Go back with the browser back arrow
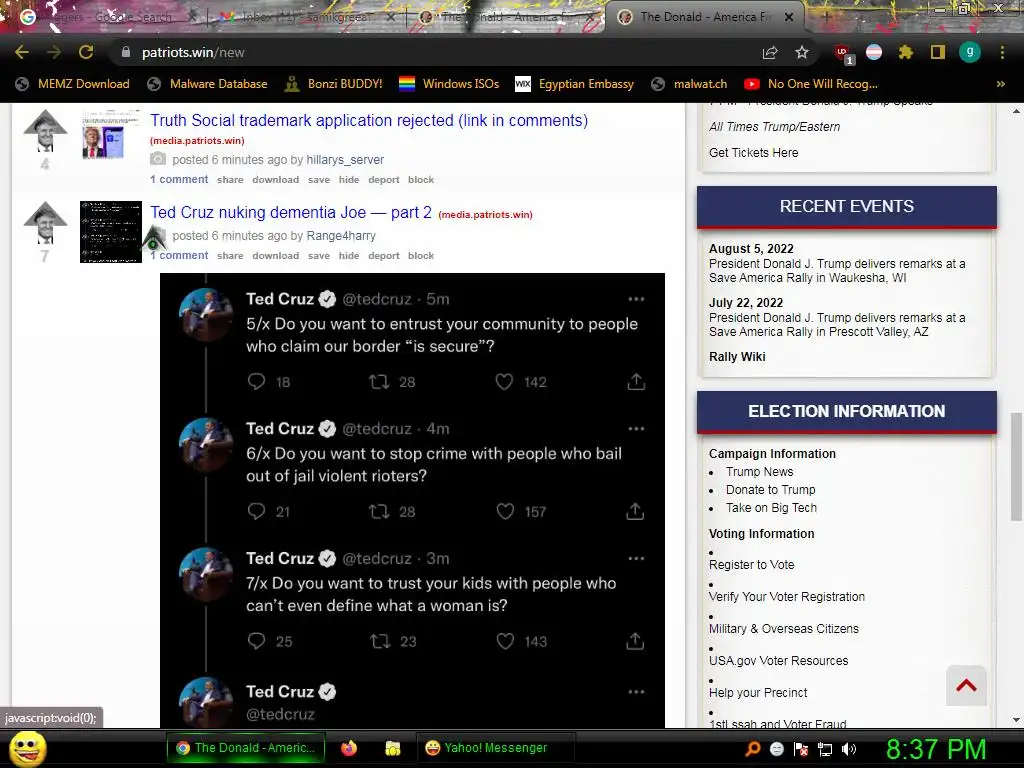The image size is (1024, 768). pos(22,52)
